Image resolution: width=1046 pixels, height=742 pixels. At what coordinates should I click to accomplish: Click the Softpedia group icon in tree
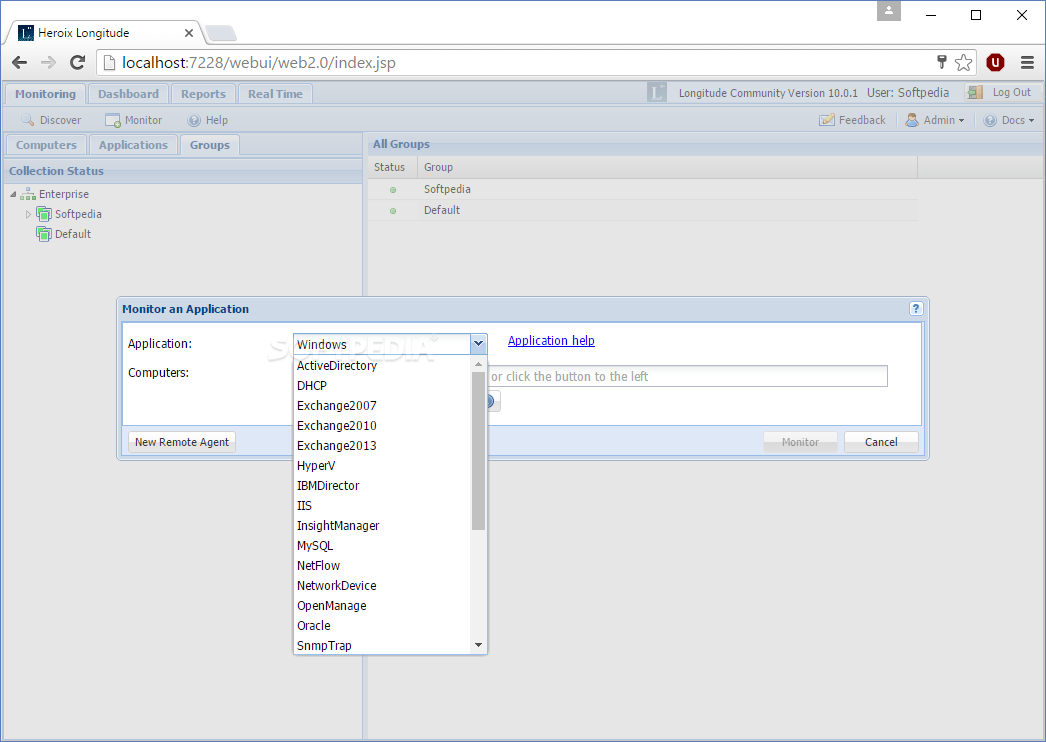pyautogui.click(x=44, y=214)
